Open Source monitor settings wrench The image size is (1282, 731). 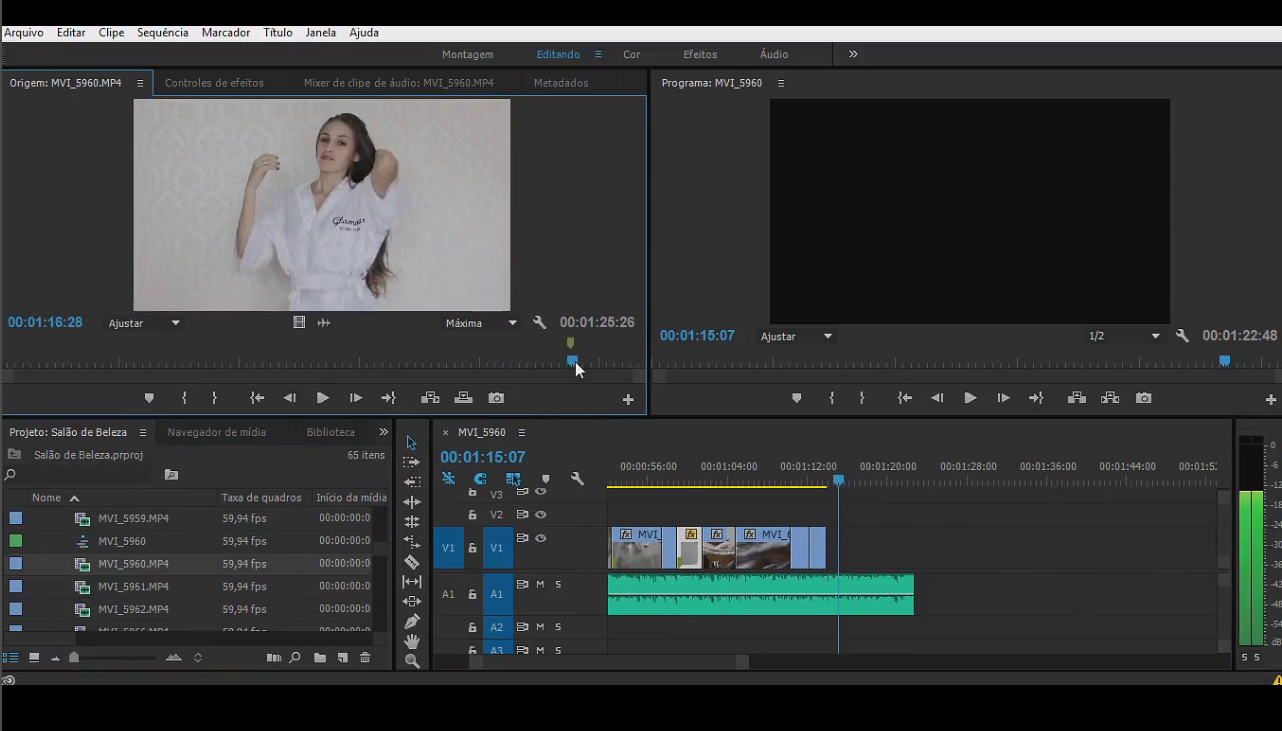click(x=539, y=323)
